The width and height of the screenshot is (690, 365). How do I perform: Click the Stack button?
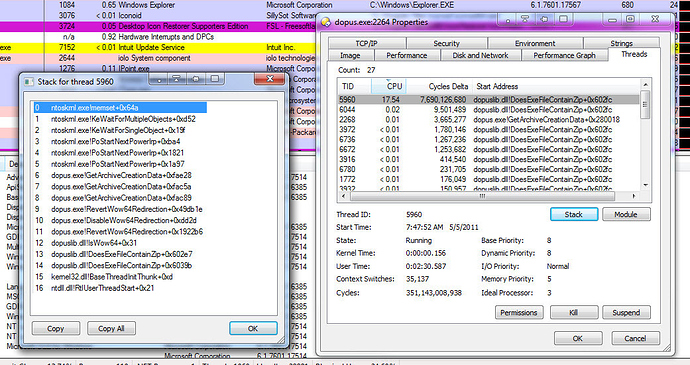click(x=574, y=214)
